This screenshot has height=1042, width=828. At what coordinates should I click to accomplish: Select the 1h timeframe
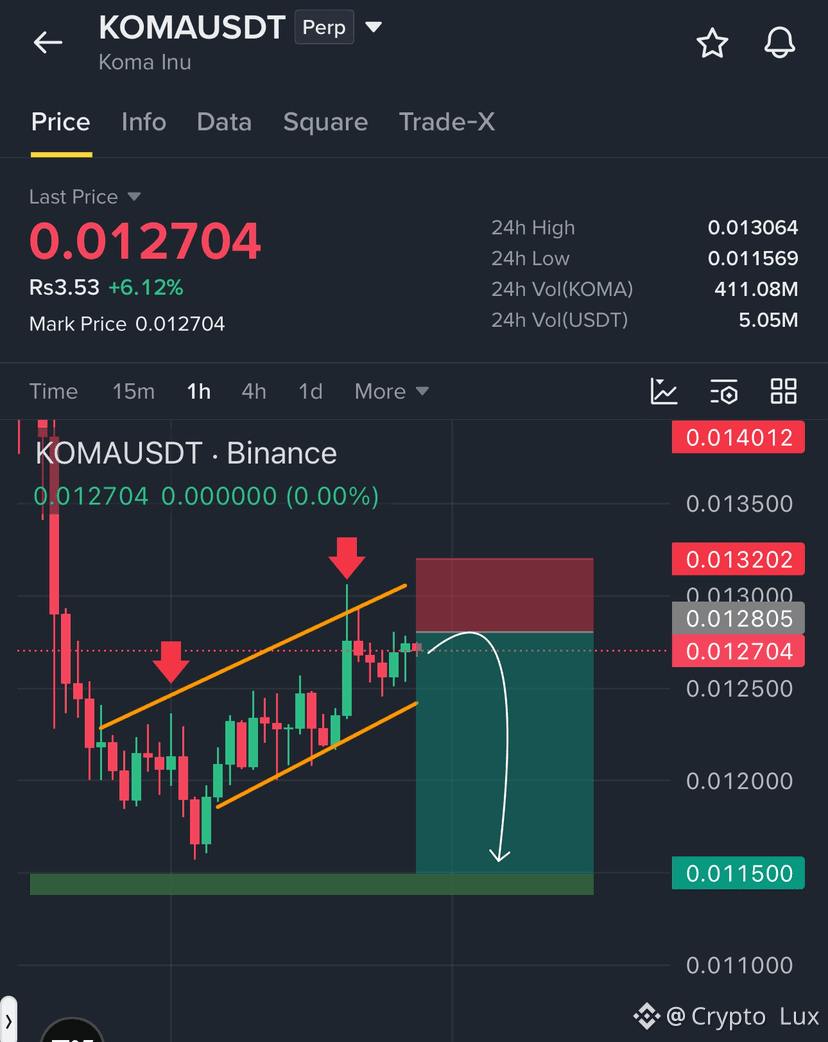click(199, 391)
